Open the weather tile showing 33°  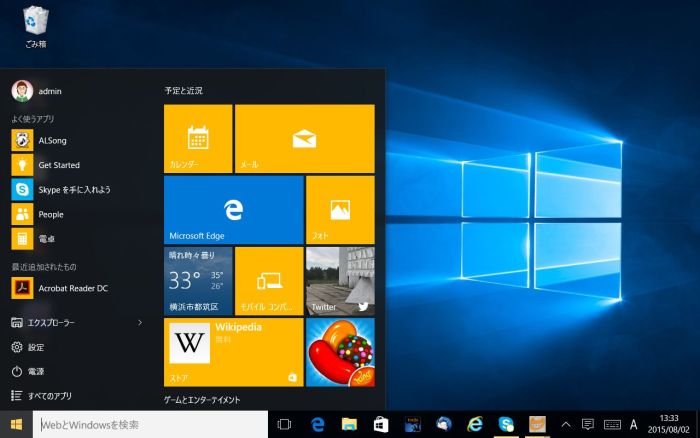[198, 281]
